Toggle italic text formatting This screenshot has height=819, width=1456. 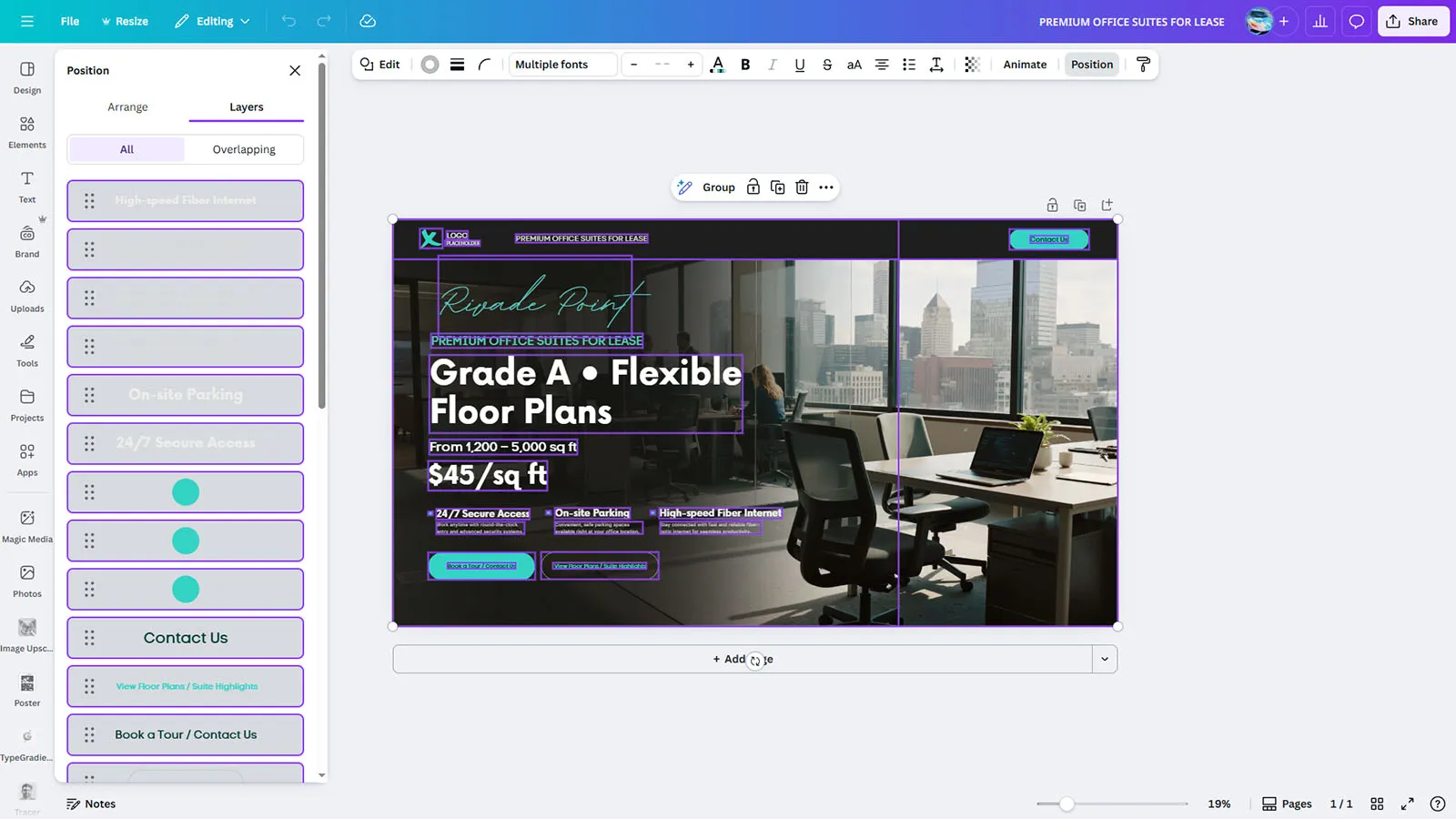[772, 65]
